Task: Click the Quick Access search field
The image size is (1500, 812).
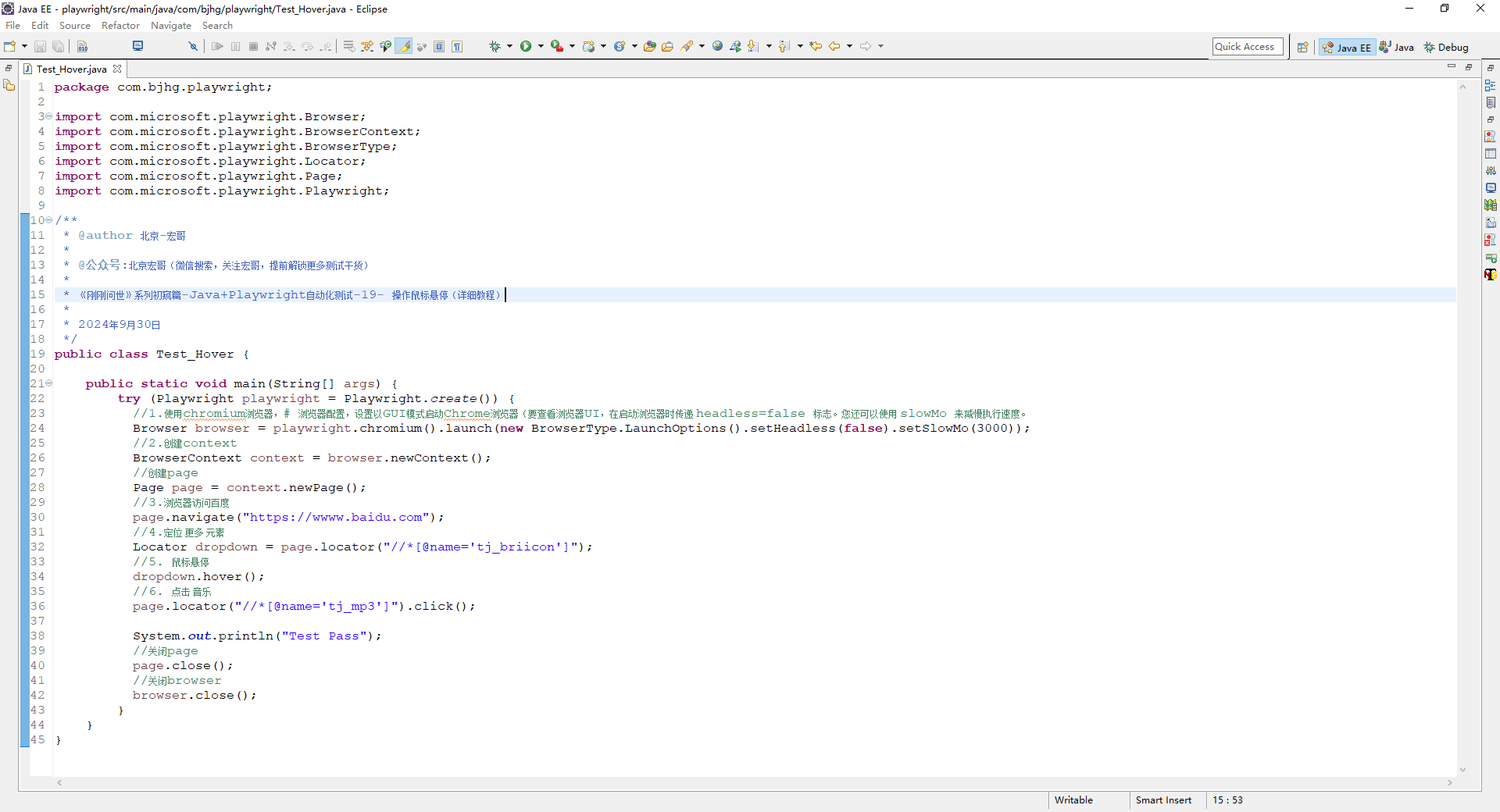Action: pos(1247,47)
